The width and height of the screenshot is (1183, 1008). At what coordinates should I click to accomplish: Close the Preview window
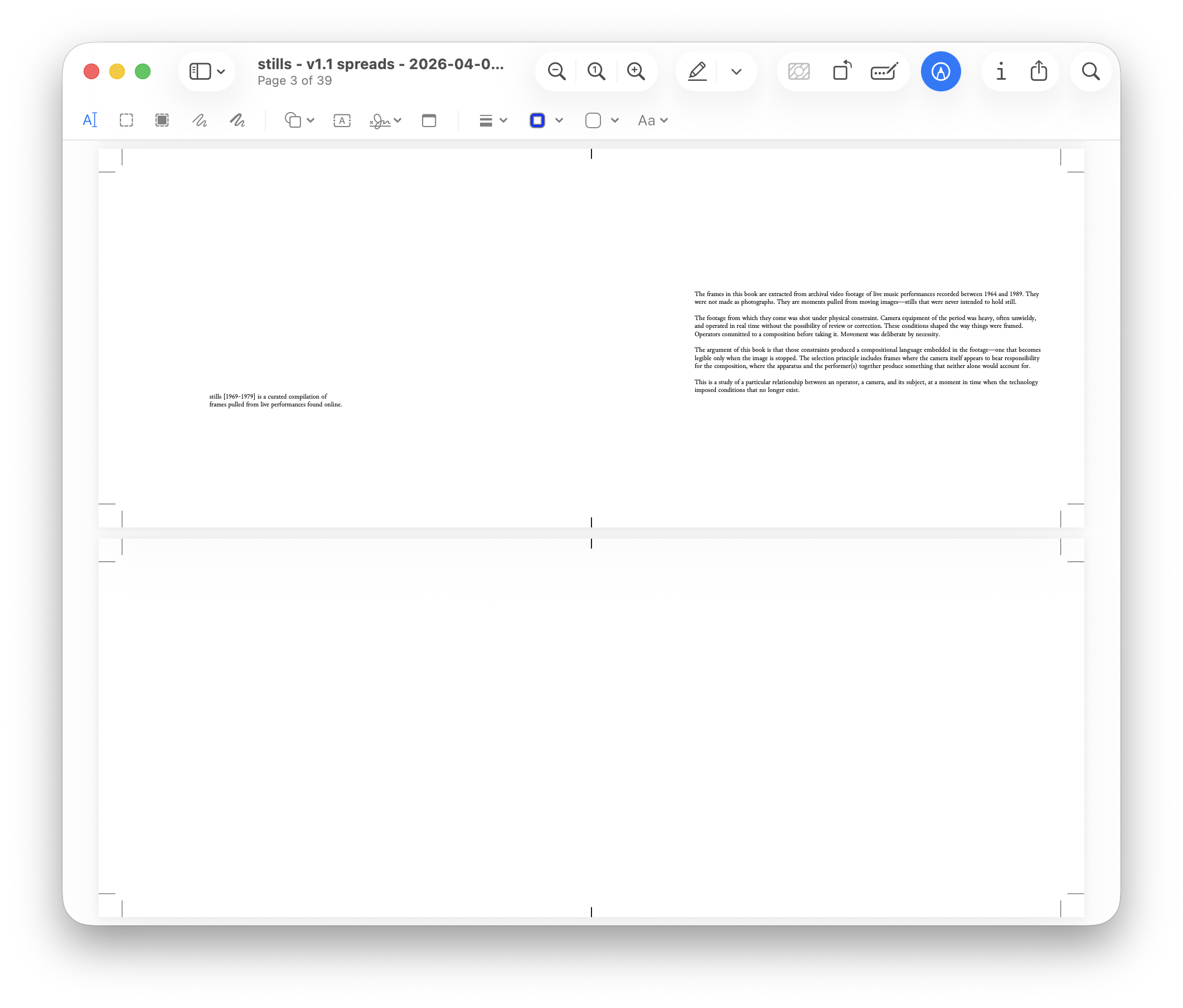(x=91, y=71)
